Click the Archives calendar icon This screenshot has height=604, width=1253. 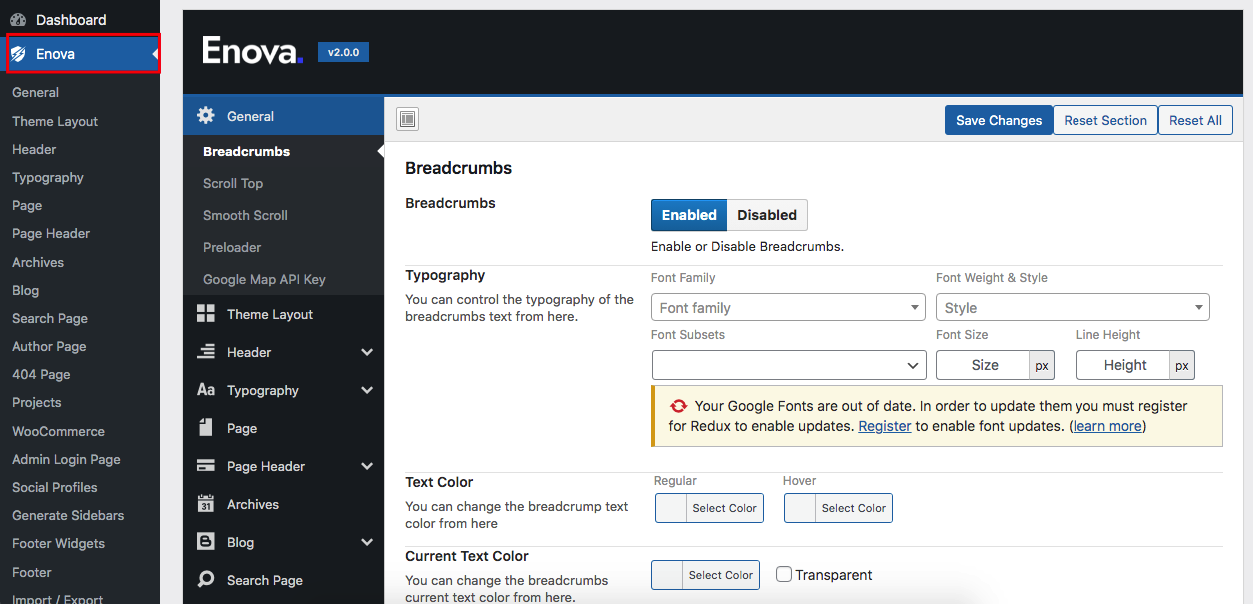pos(206,504)
